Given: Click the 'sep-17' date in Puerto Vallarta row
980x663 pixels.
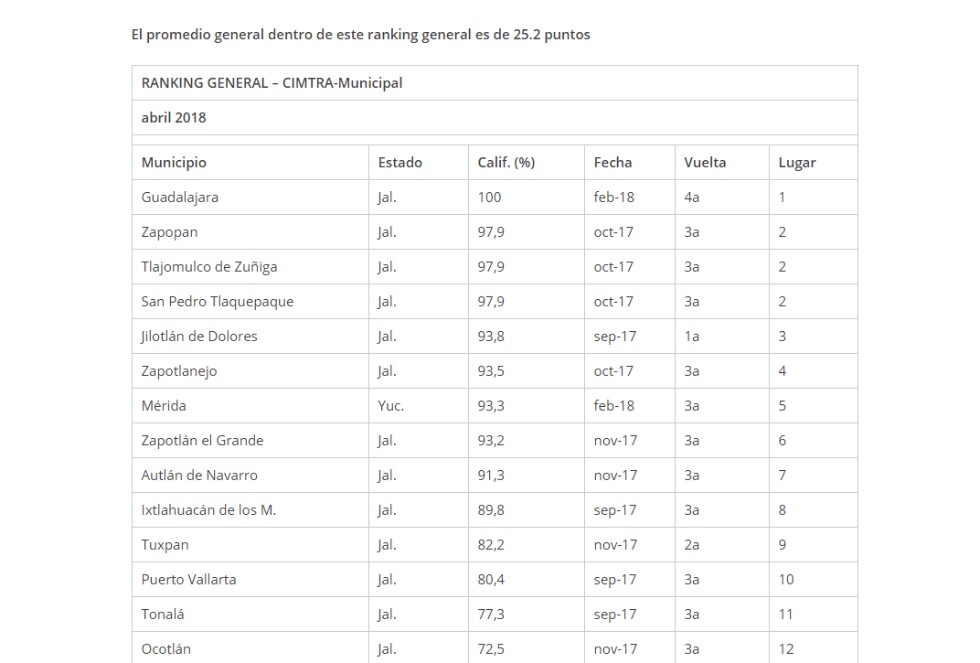Looking at the screenshot, I should pos(615,579).
